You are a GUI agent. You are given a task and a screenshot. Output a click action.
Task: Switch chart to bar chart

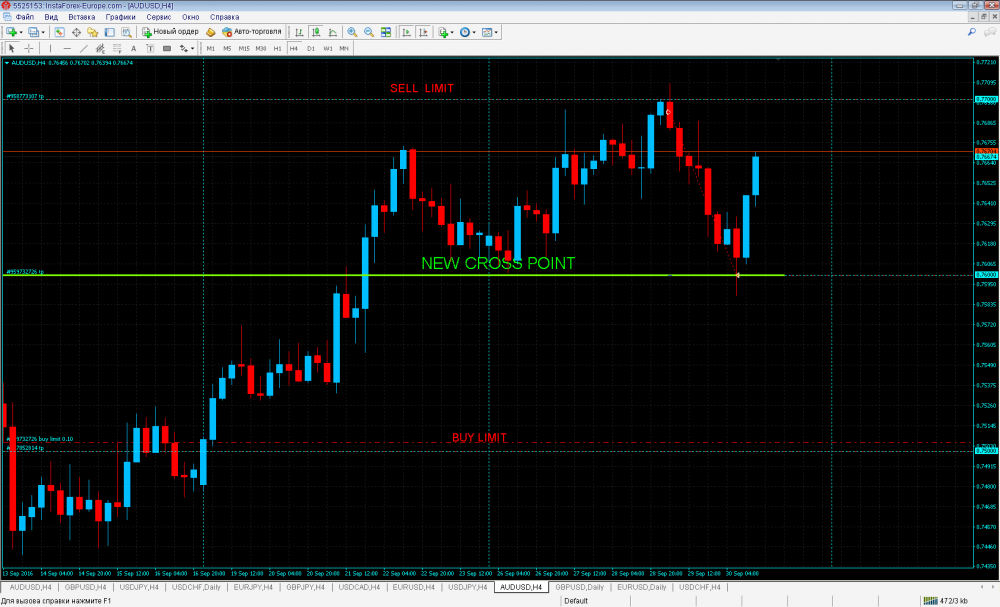[x=299, y=32]
